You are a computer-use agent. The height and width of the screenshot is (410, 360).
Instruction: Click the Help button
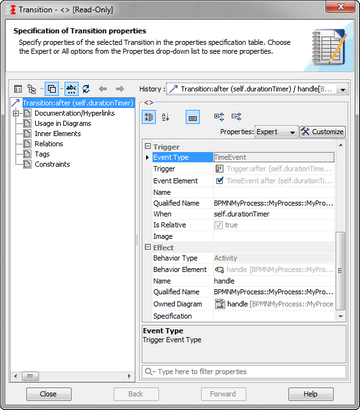pos(311,394)
